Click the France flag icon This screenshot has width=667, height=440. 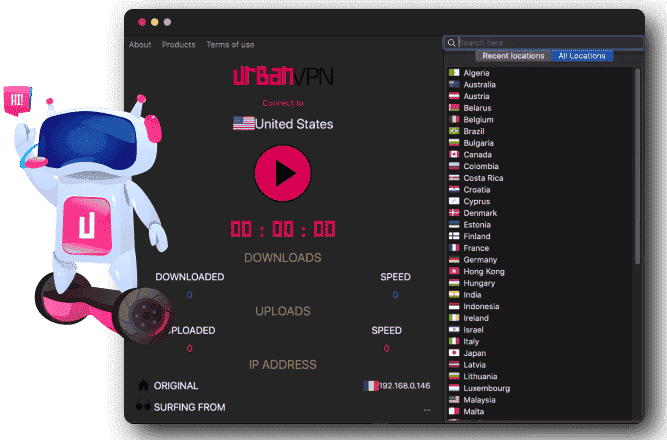point(454,247)
